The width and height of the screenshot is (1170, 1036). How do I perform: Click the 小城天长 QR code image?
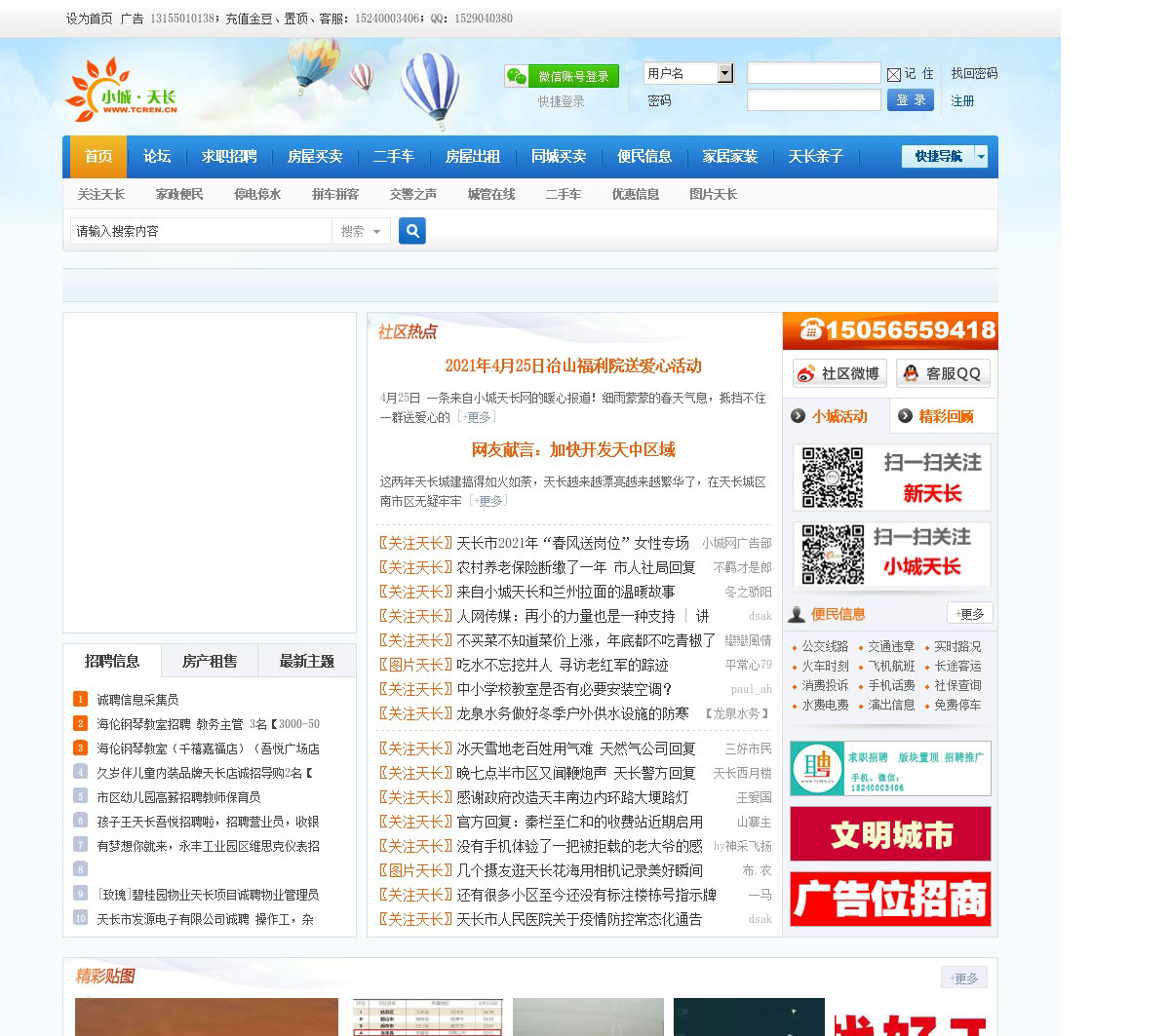pos(832,555)
